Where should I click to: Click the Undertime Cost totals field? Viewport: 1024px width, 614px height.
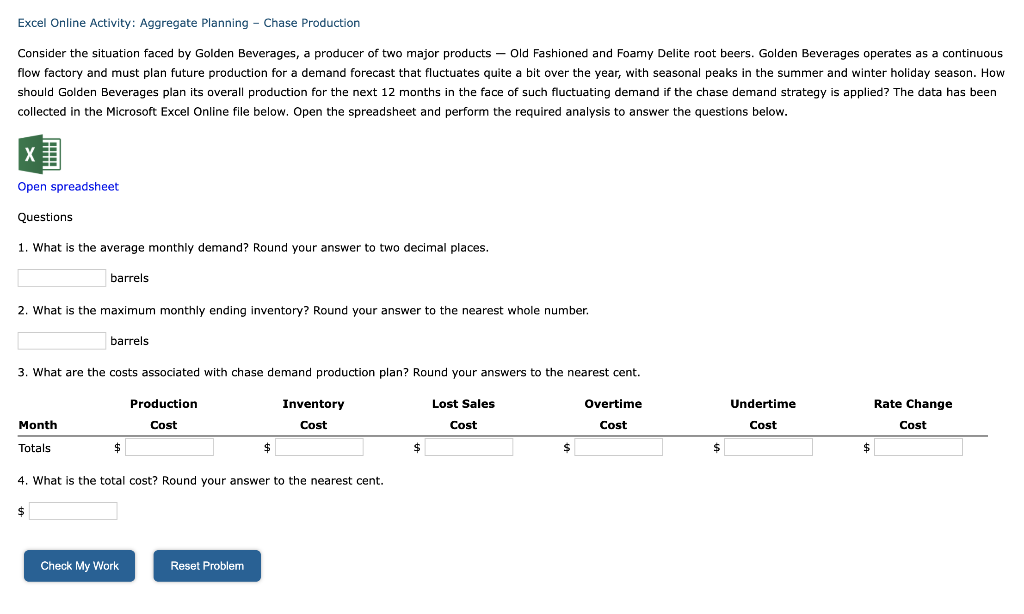tap(769, 447)
